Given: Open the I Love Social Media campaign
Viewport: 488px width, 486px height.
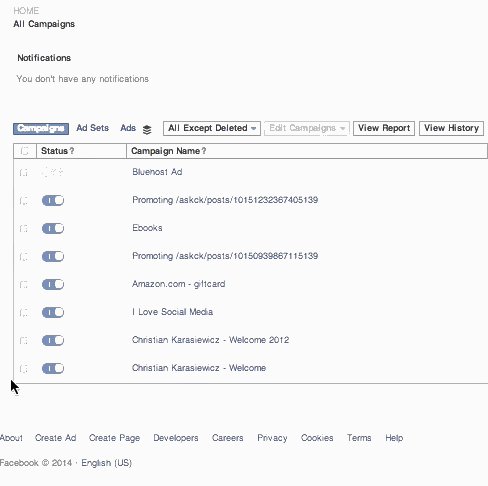Looking at the screenshot, I should point(172,312).
